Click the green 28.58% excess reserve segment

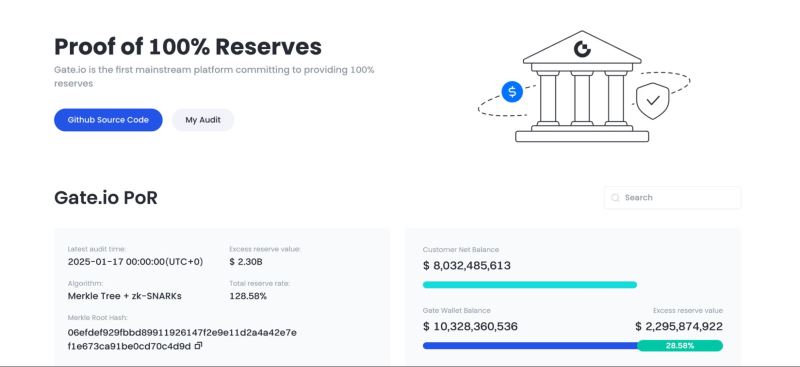[x=680, y=346]
